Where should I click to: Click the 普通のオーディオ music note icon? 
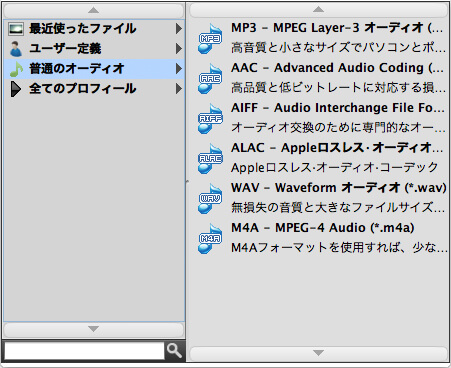tap(16, 69)
